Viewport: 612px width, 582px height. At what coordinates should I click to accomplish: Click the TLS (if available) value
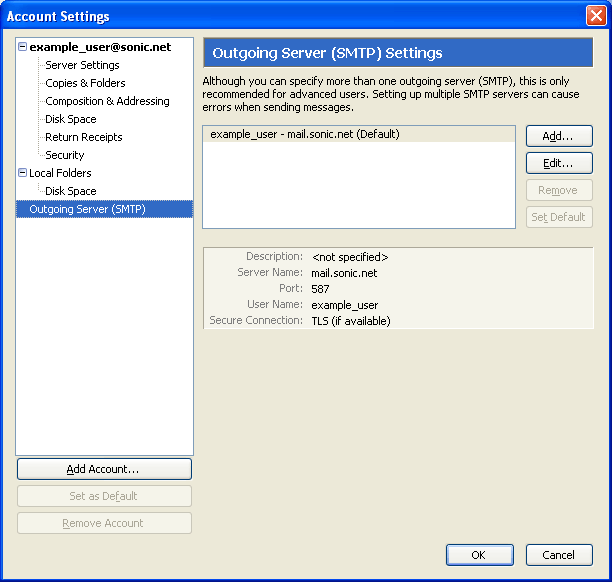coord(350,321)
